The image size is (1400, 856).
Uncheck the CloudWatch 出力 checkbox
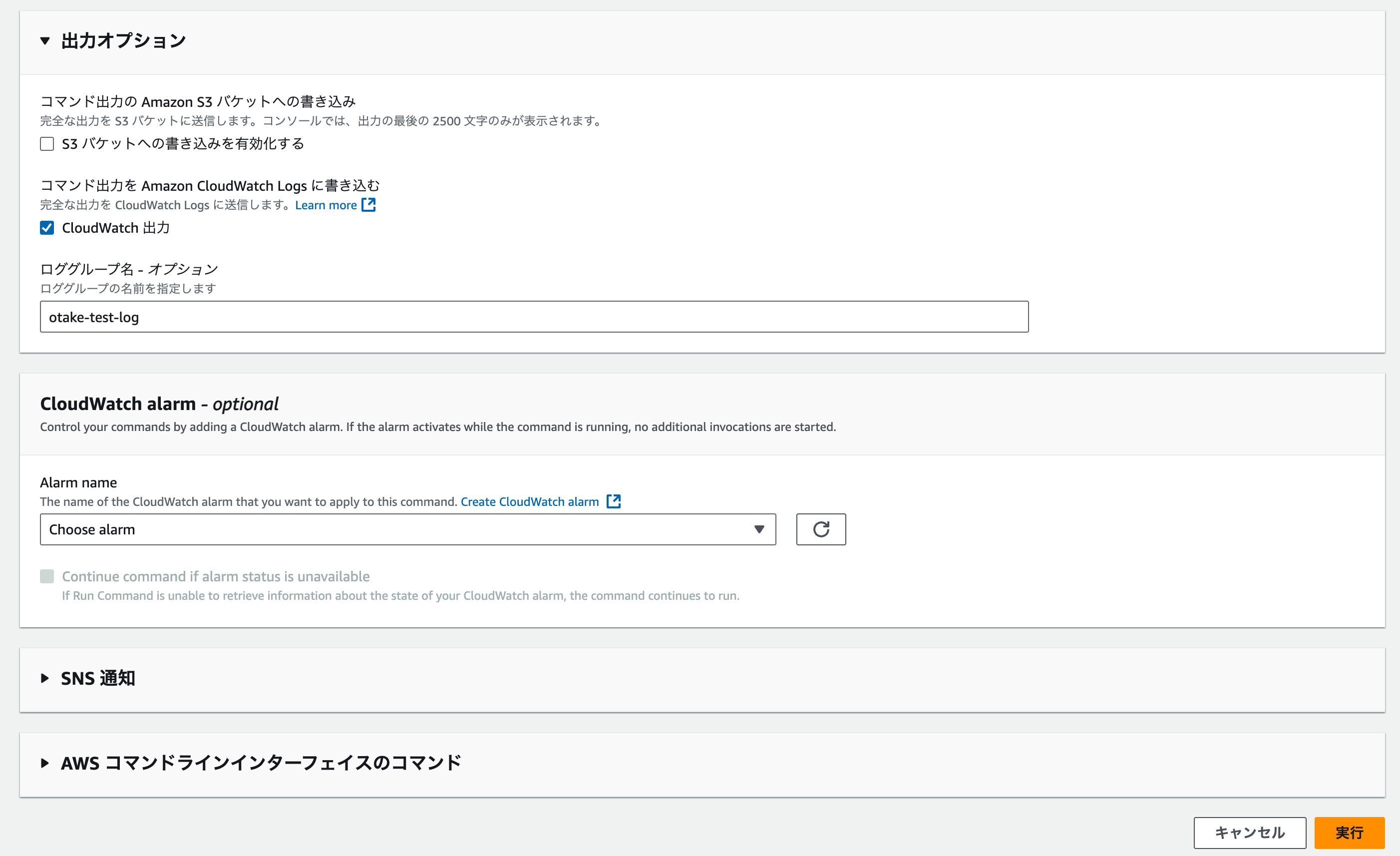pyautogui.click(x=47, y=228)
